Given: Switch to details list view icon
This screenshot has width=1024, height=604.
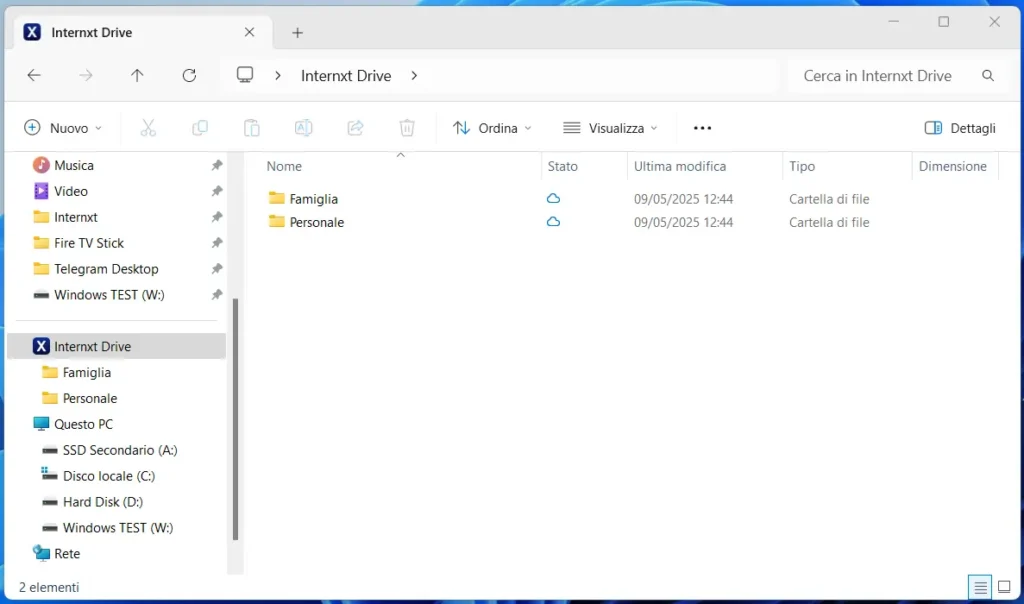Looking at the screenshot, I should click(980, 587).
